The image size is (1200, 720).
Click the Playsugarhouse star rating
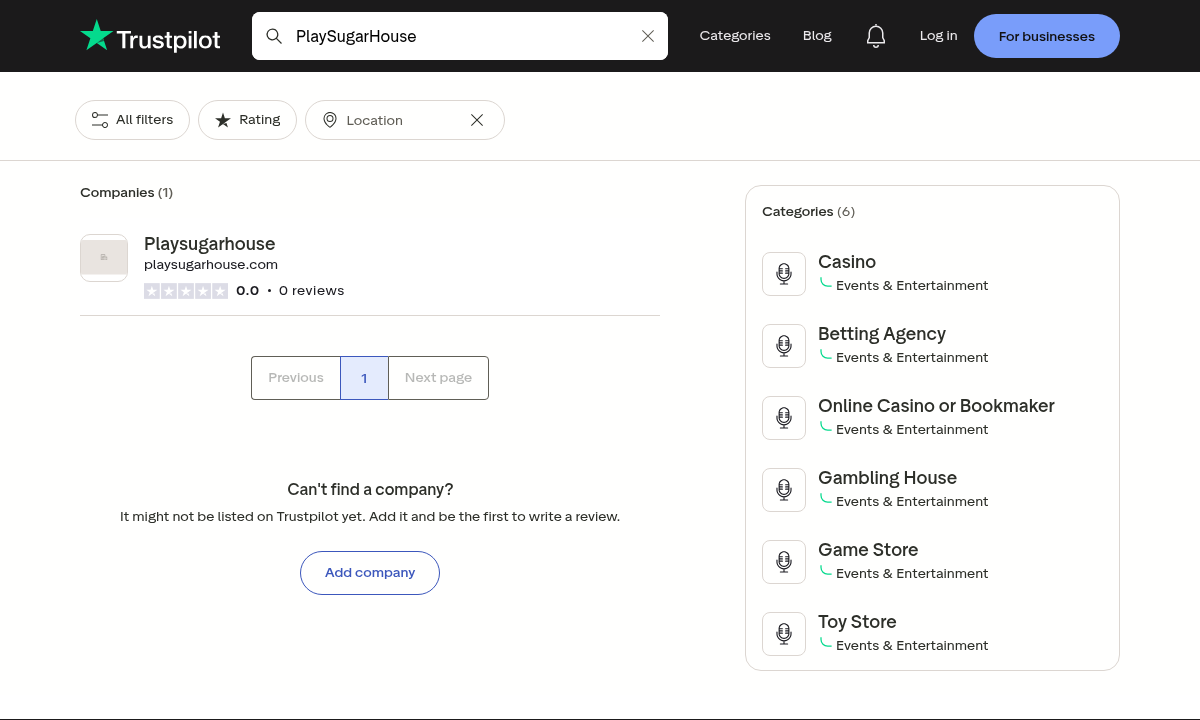click(186, 291)
